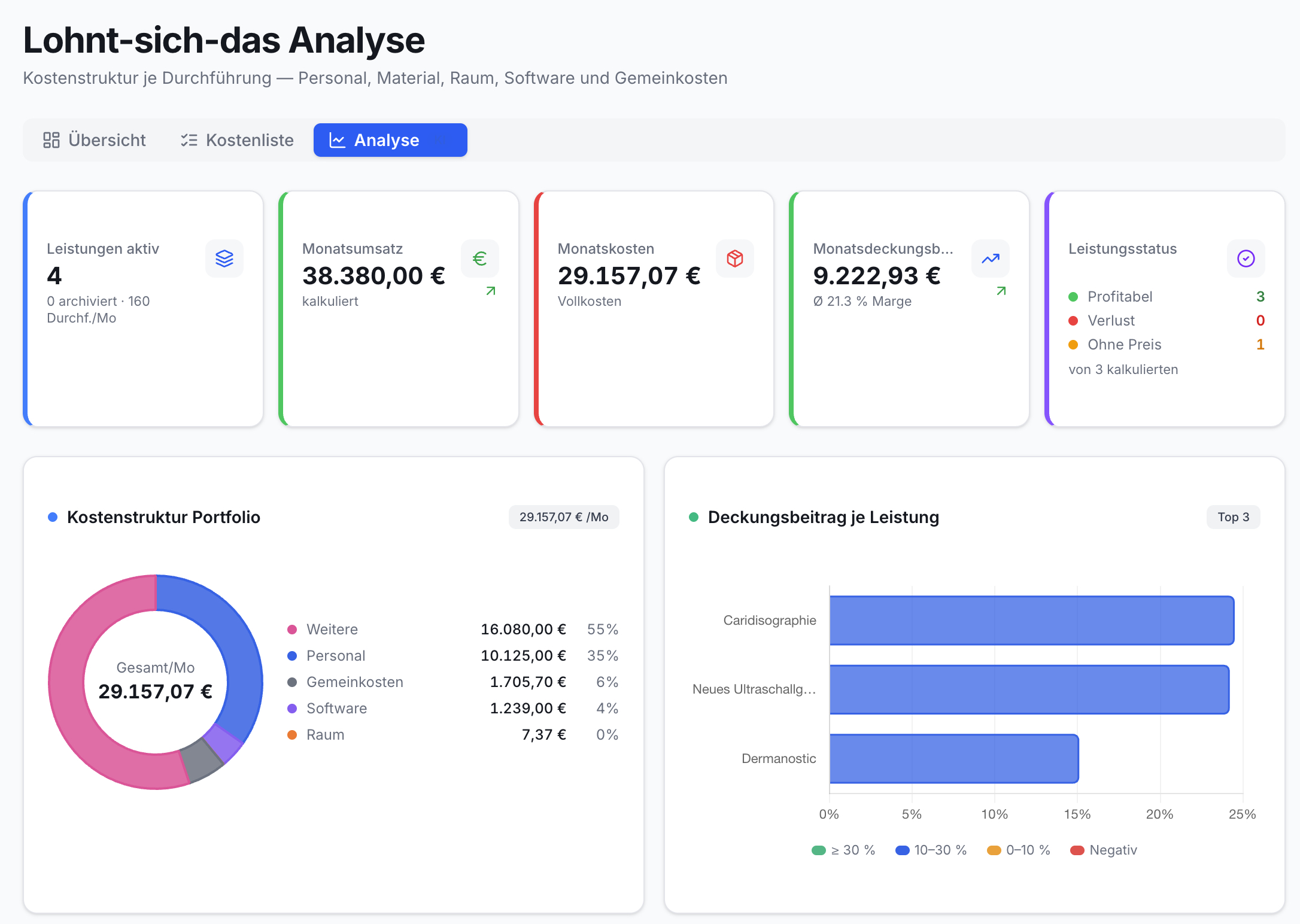The width and height of the screenshot is (1300, 924).
Task: Click the grid icon beside Übersicht
Action: (51, 140)
